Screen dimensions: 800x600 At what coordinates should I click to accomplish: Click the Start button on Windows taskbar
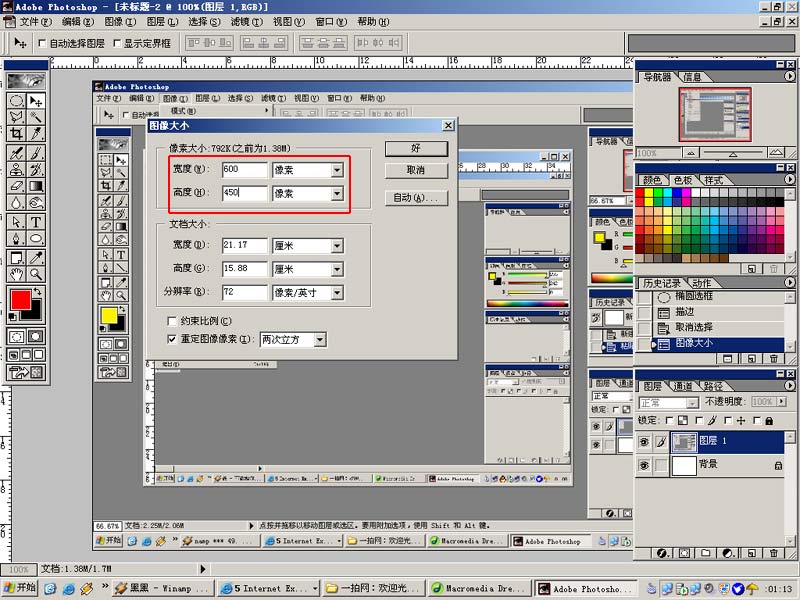[x=20, y=588]
